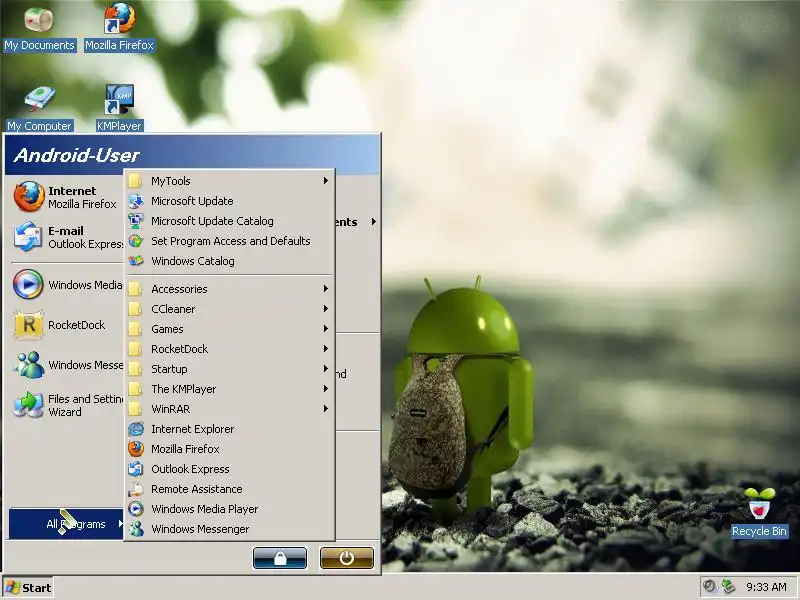Select Microsoft Update Catalog text entry
Screen dimensions: 800x600
point(212,221)
